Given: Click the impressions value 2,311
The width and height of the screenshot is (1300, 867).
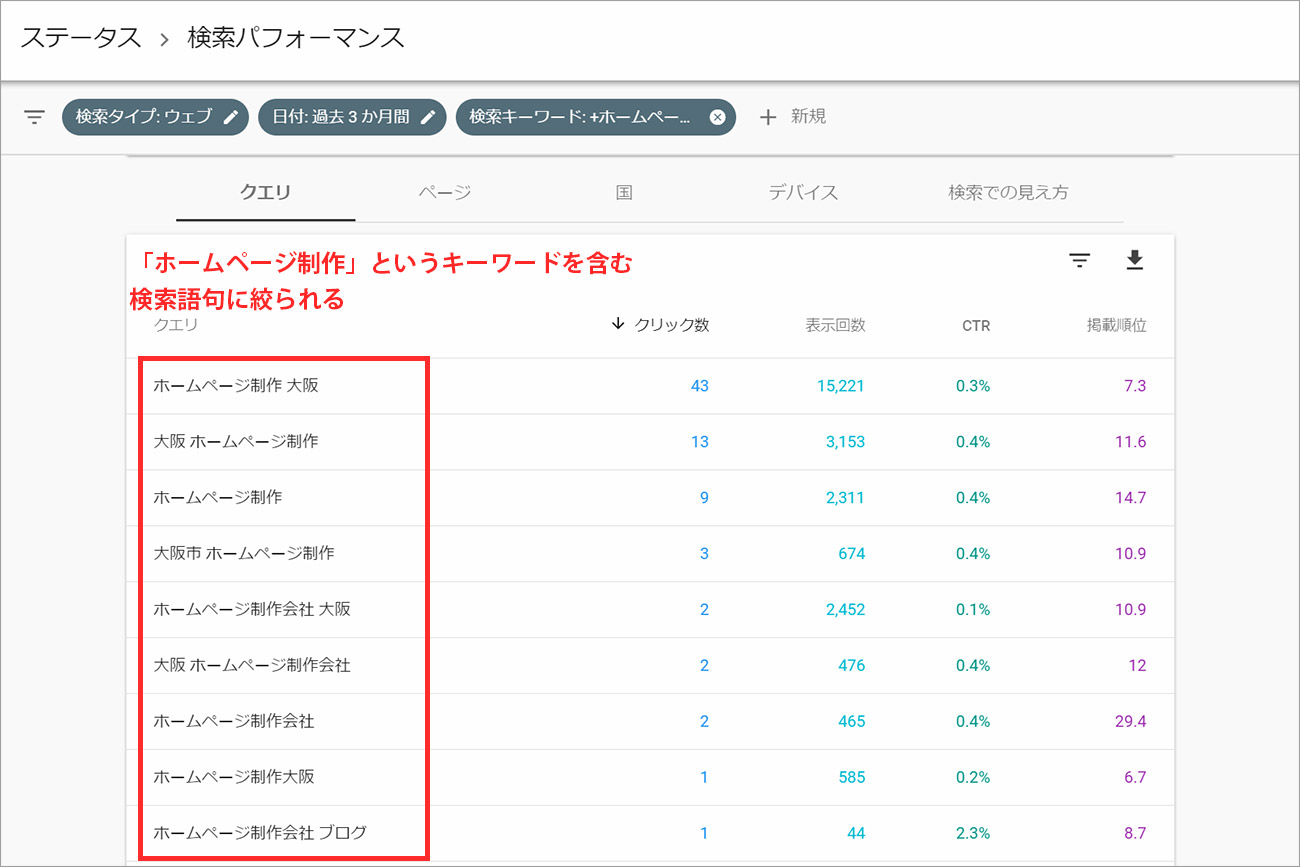Looking at the screenshot, I should (845, 498).
